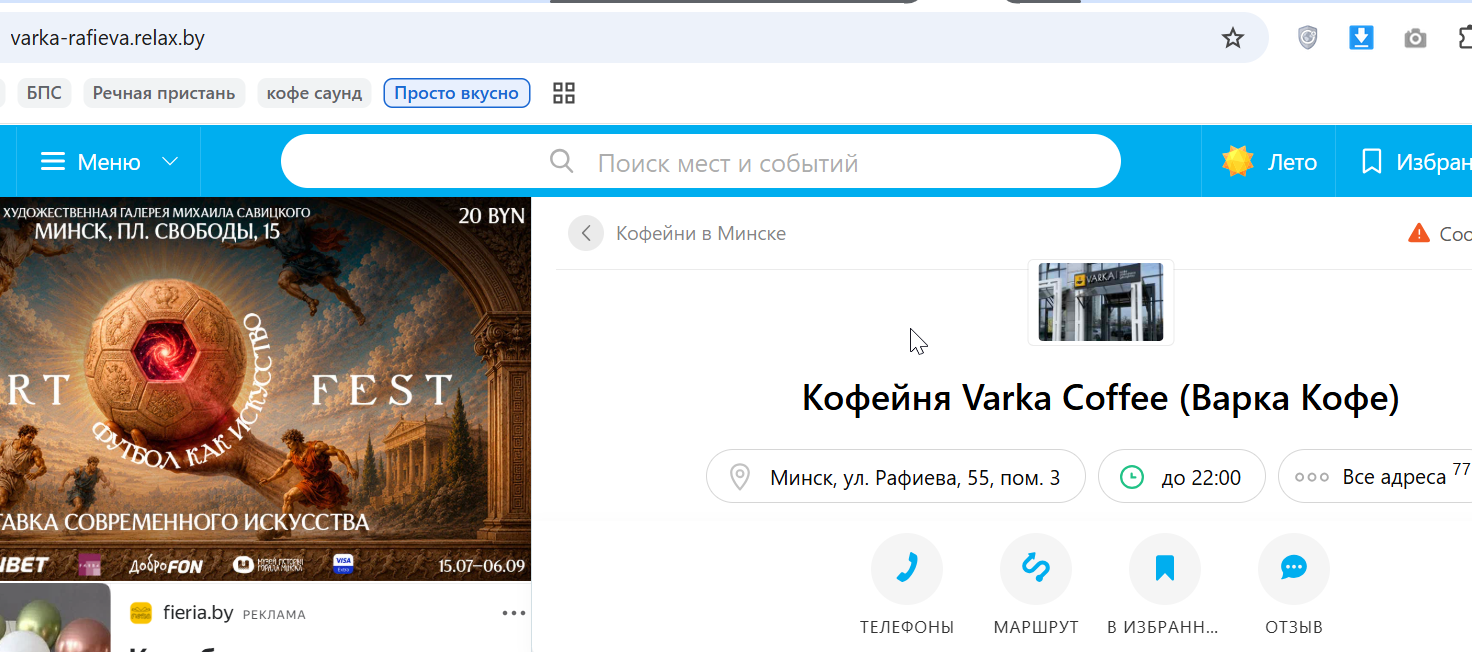Click the МАРШРУТ label
Screen dimensions: 1472x652
1036,628
